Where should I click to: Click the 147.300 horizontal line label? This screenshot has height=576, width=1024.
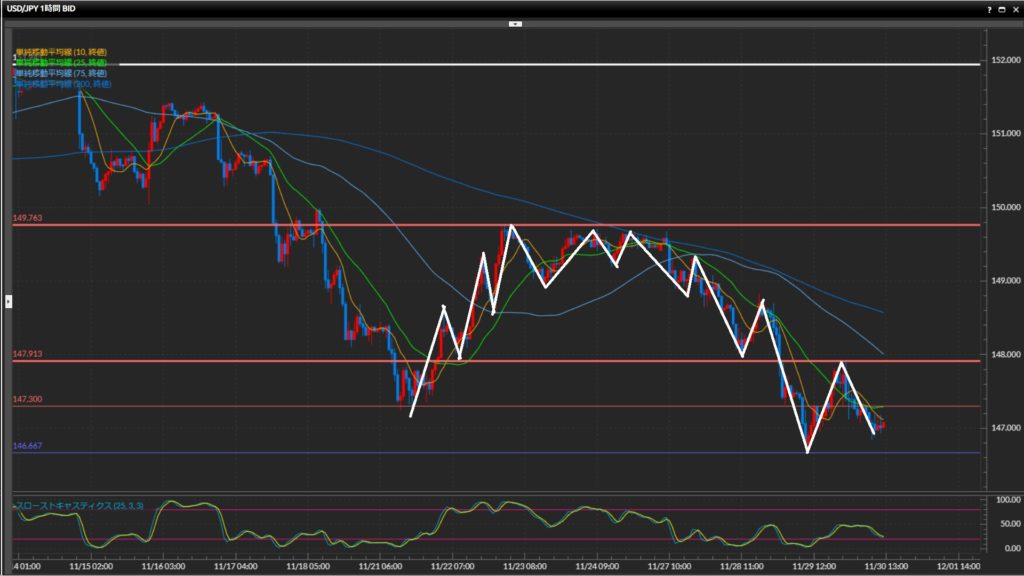pos(27,399)
